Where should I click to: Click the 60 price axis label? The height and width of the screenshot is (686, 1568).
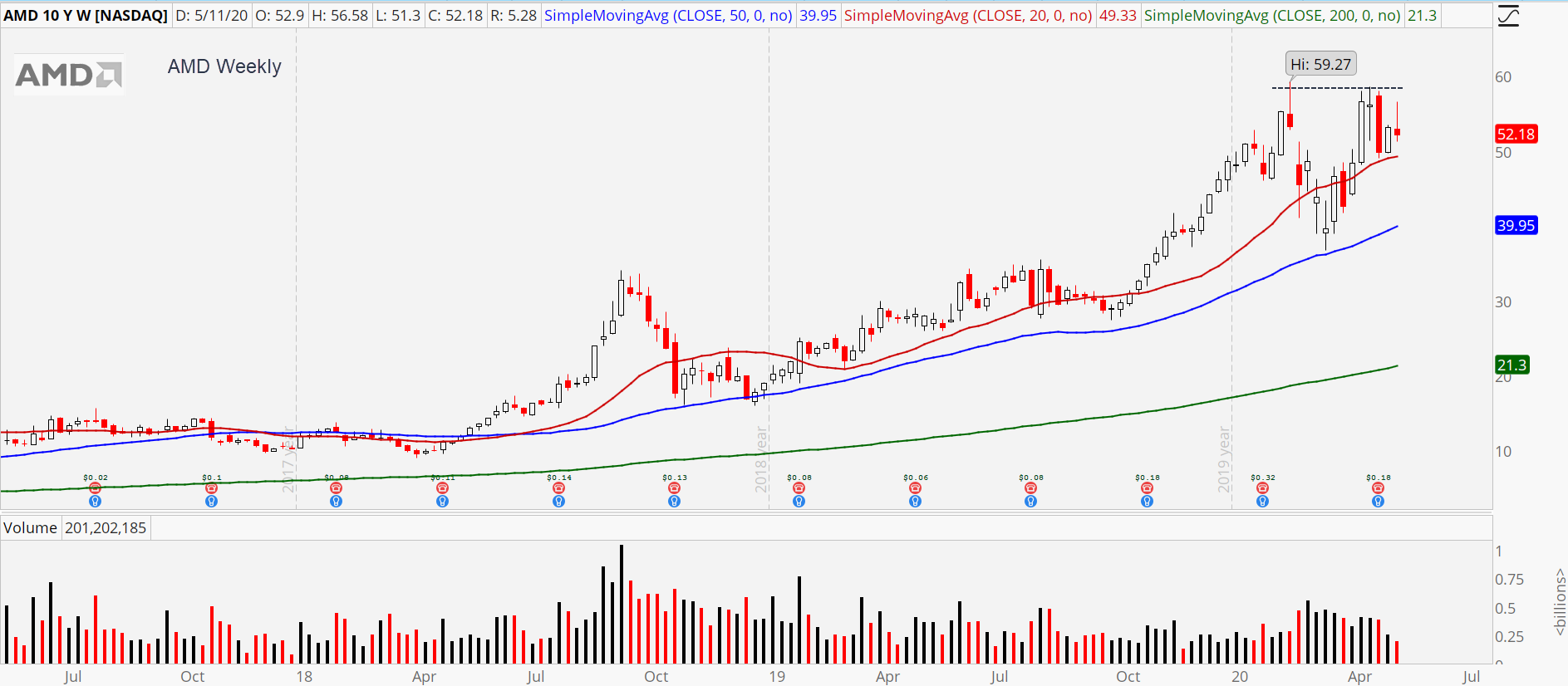click(1503, 77)
